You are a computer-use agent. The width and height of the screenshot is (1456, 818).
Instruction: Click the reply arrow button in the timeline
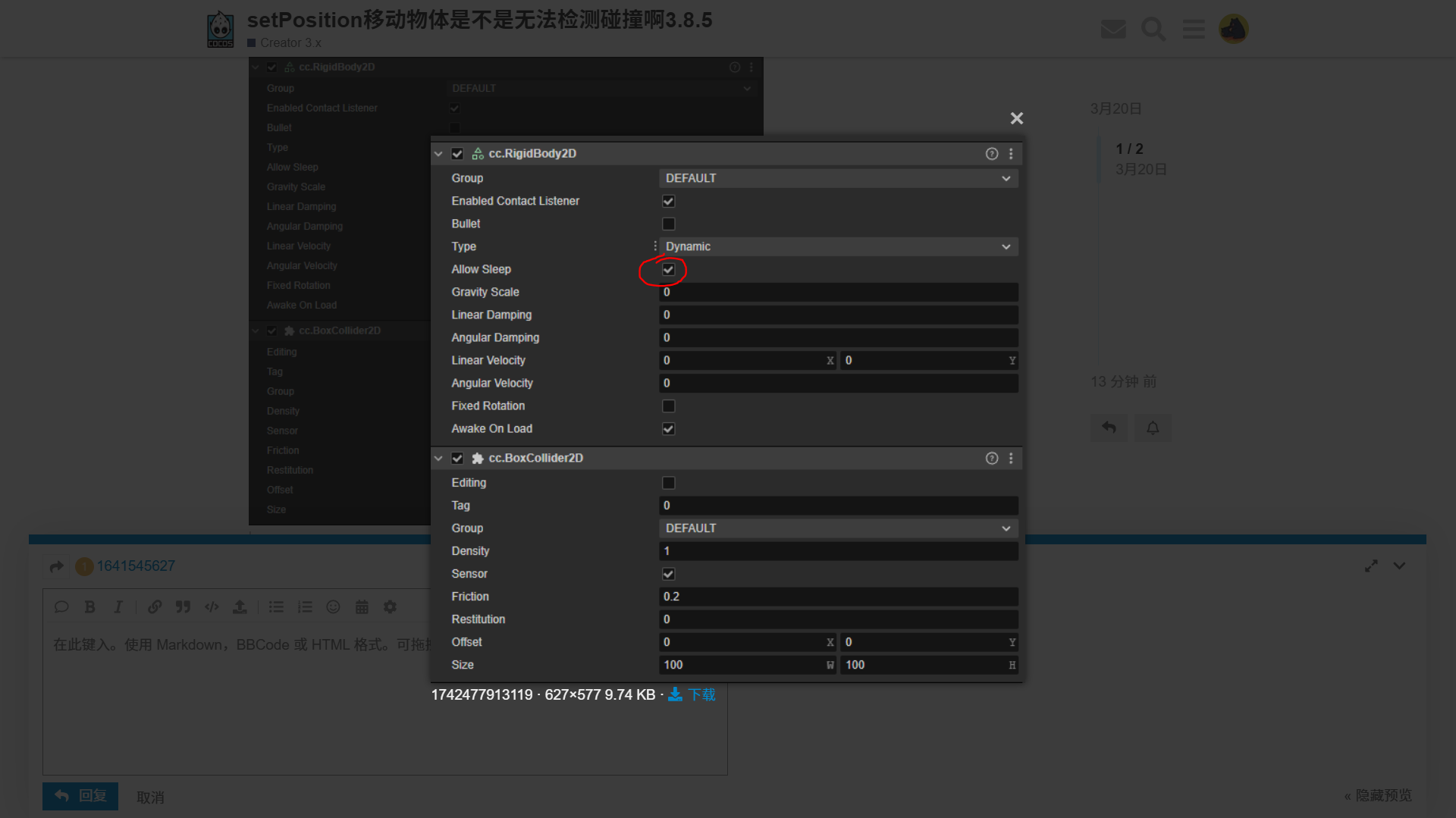click(x=1109, y=428)
